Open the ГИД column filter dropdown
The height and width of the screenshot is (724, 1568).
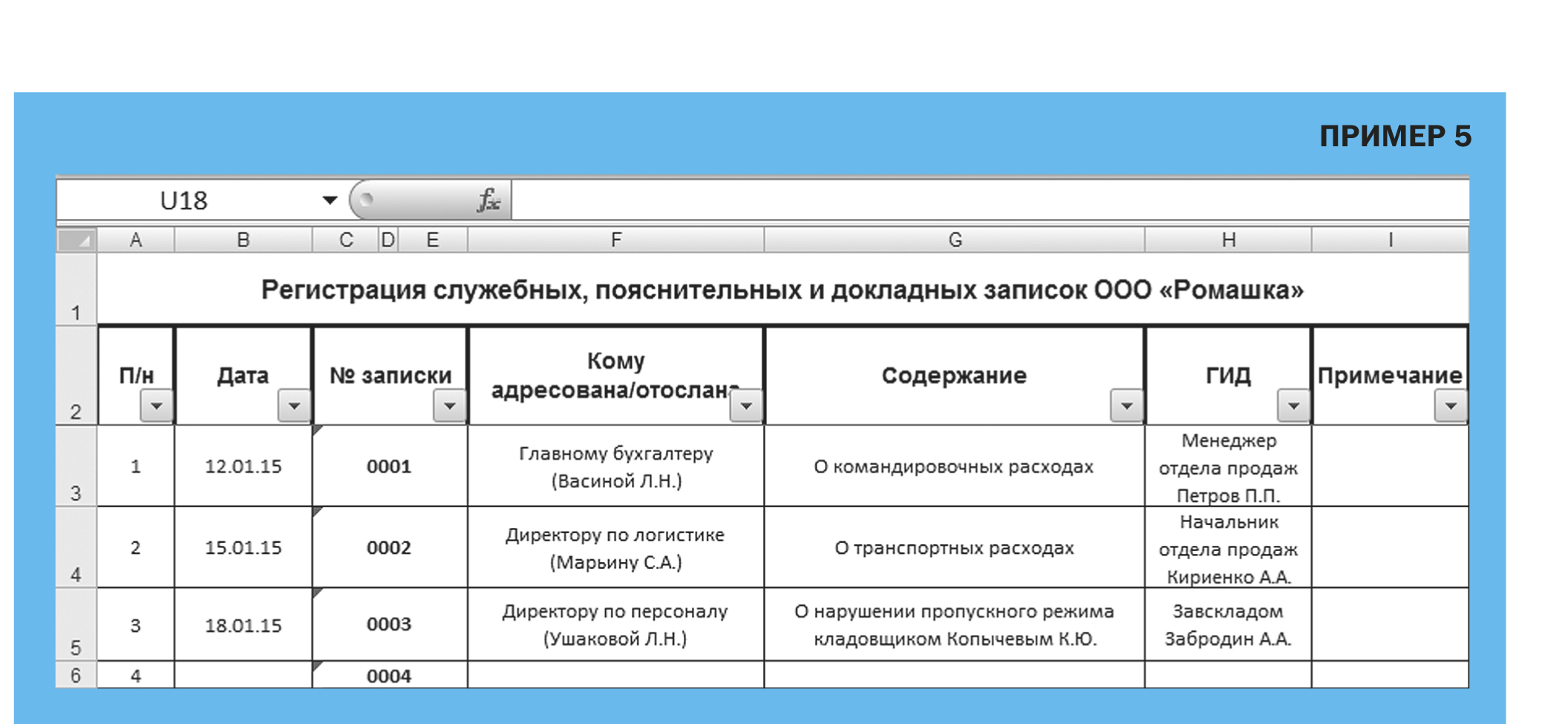1293,406
